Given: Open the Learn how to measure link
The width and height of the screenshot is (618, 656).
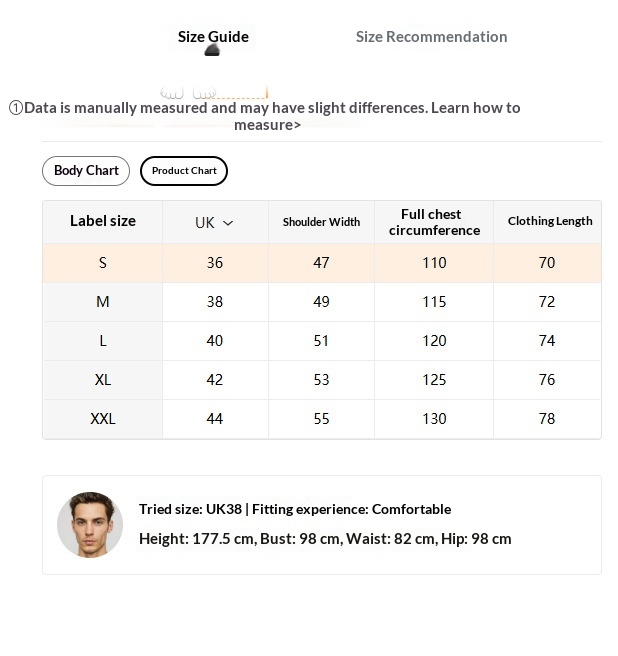Looking at the screenshot, I should click(x=377, y=116).
